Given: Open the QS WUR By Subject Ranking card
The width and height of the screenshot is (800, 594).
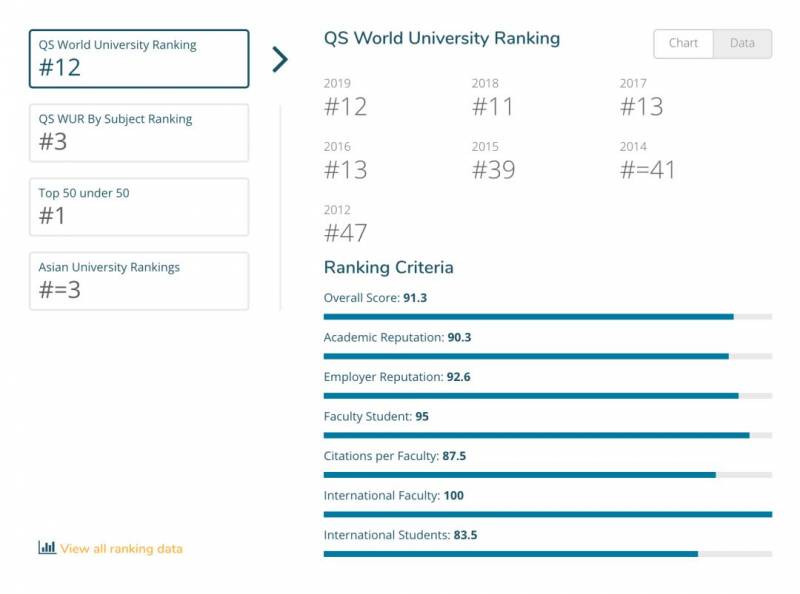Looking at the screenshot, I should (139, 133).
